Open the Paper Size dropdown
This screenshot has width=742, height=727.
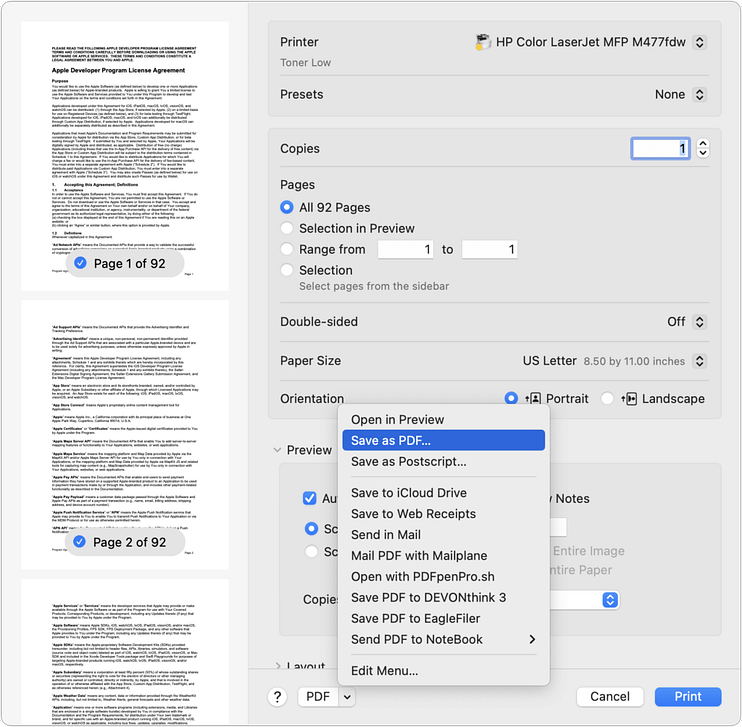(x=699, y=361)
